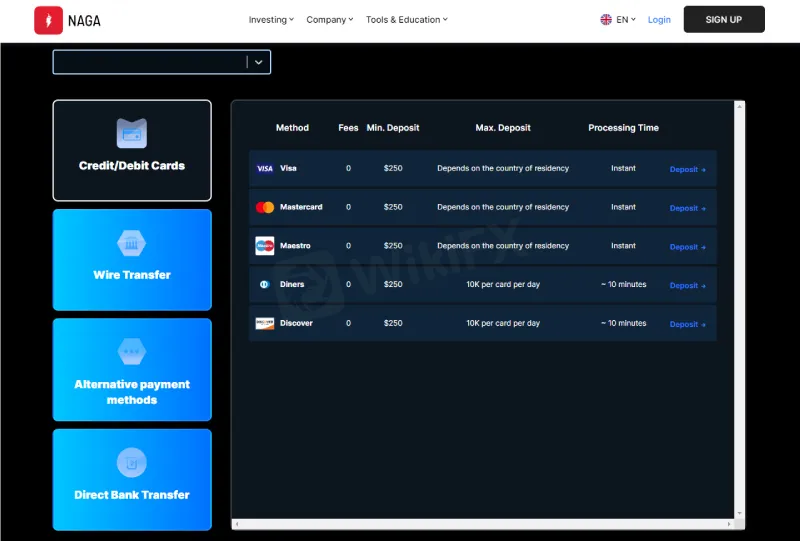Click Deposit link in the Mastercard row

(687, 208)
